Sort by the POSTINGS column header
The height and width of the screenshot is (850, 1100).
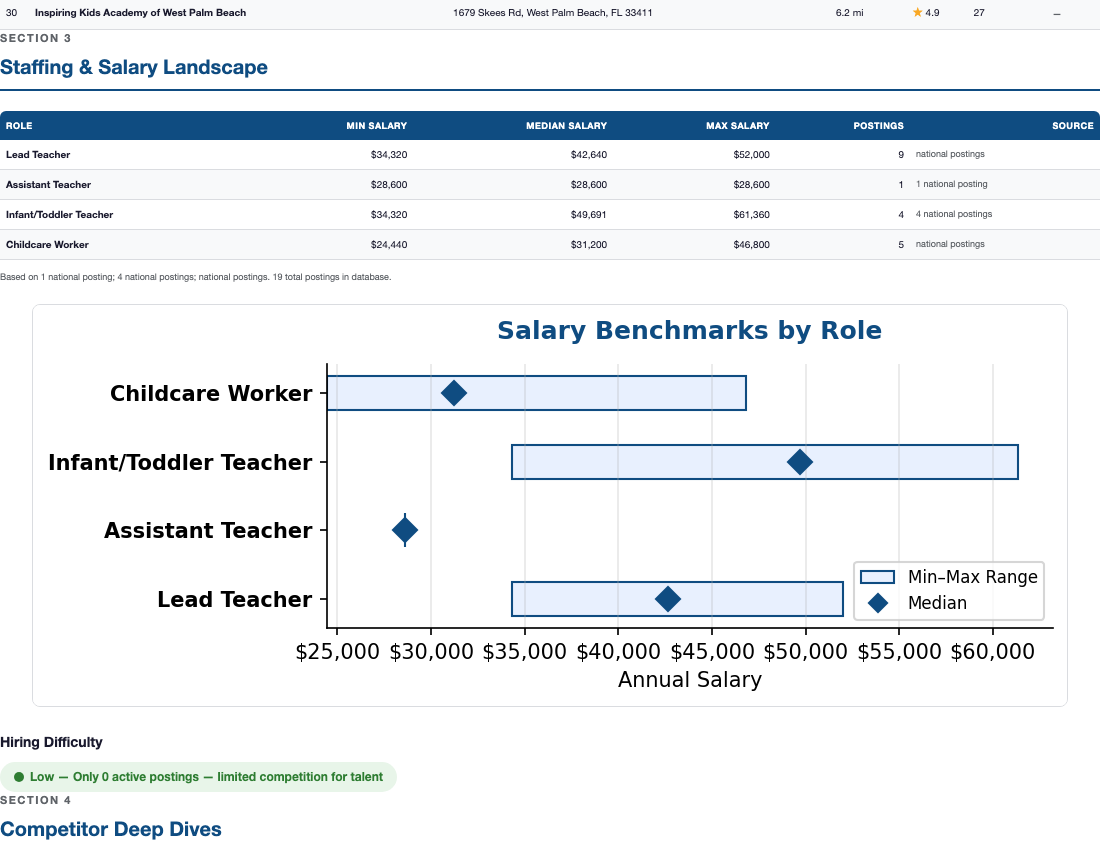coord(878,125)
